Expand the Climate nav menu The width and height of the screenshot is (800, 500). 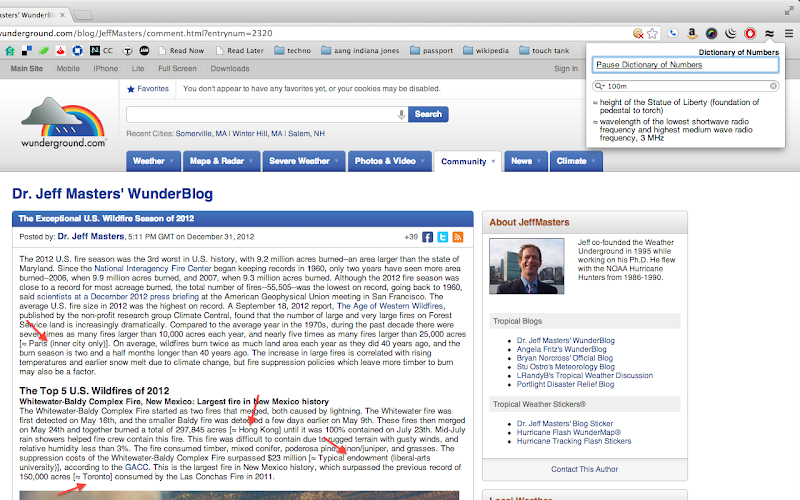(x=576, y=161)
